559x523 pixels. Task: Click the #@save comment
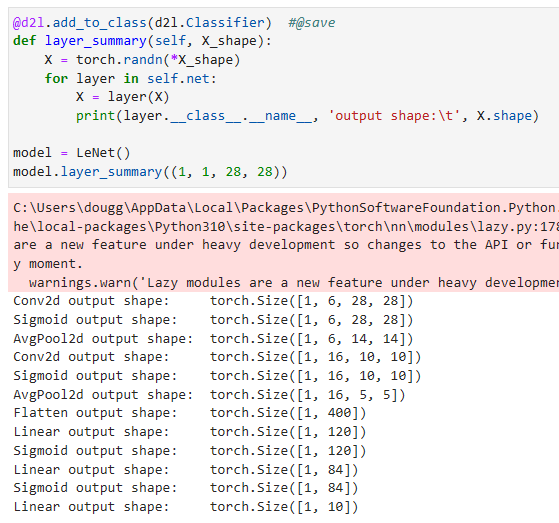312,23
